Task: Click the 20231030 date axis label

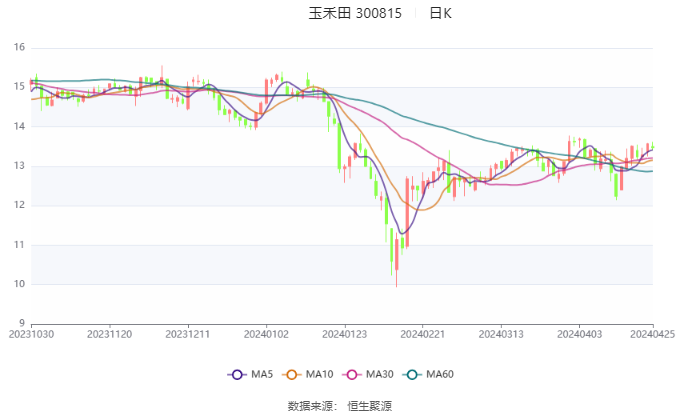Action: [31, 334]
